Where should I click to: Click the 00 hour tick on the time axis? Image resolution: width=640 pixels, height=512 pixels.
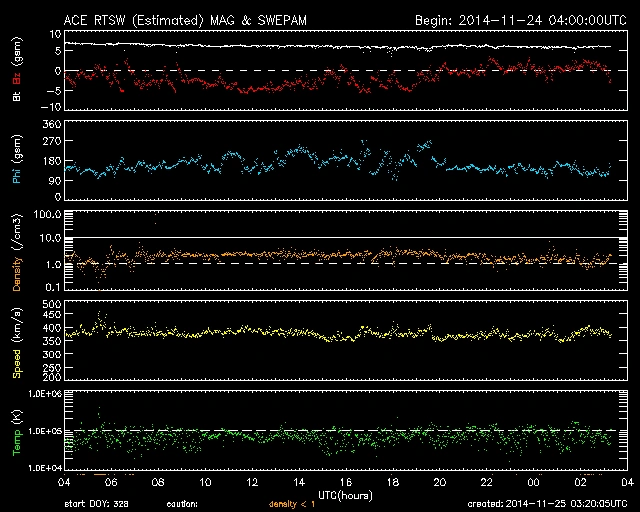[x=532, y=481]
